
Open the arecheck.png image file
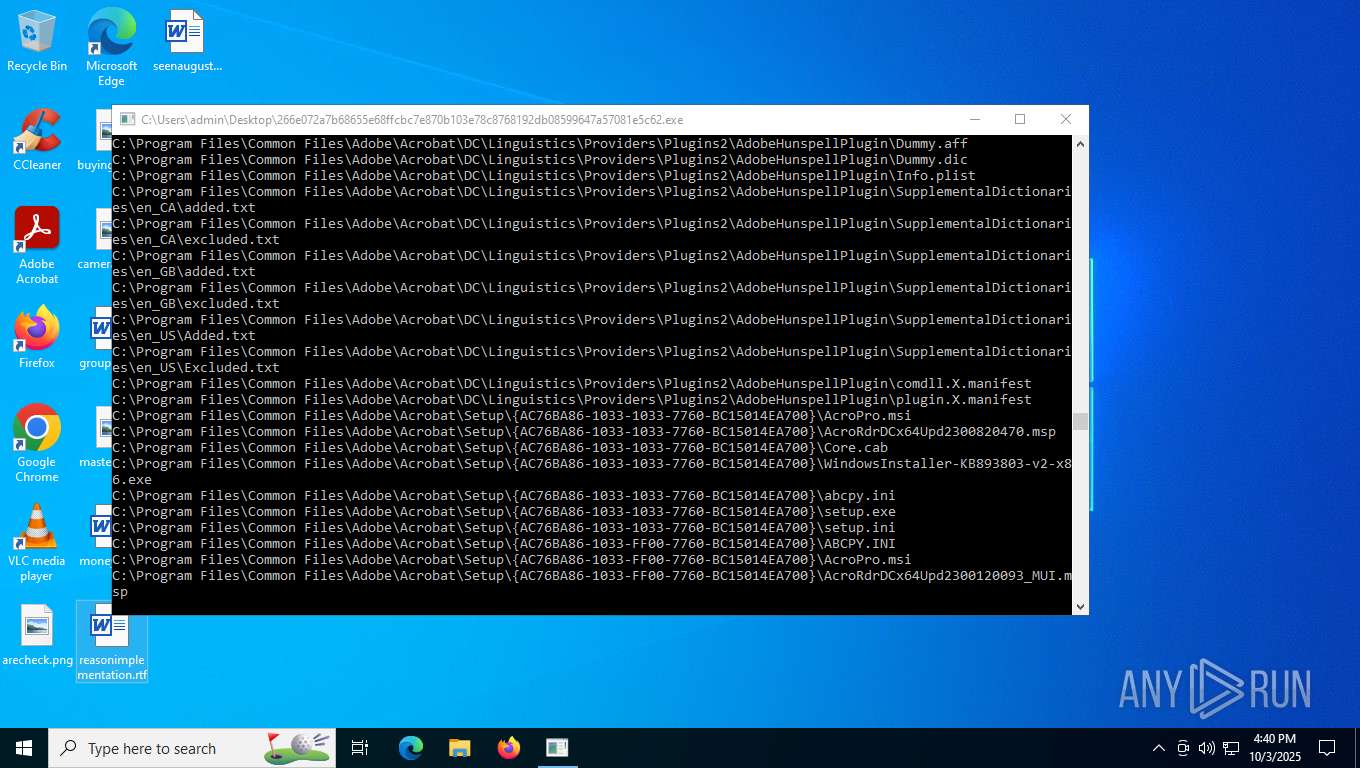tap(37, 635)
